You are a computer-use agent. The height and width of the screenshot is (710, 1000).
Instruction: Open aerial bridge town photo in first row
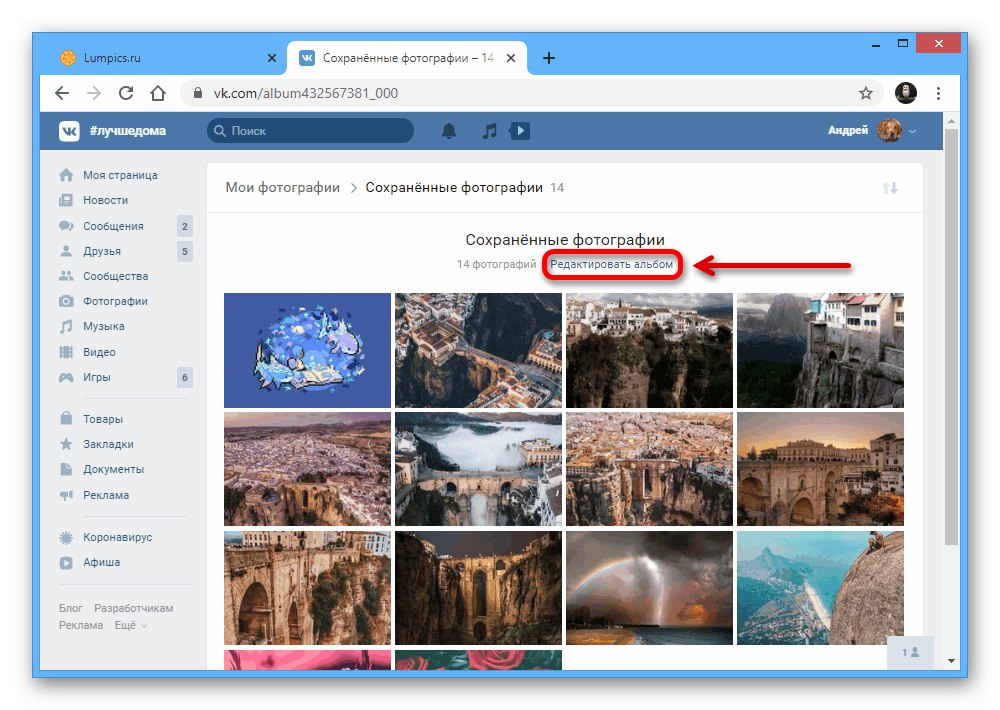pos(478,350)
